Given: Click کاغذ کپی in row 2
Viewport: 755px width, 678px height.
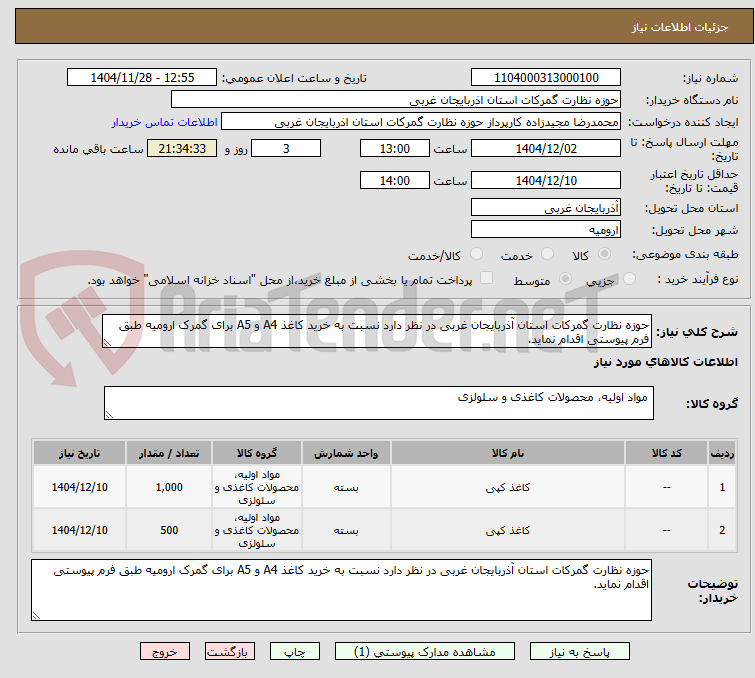Looking at the screenshot, I should coord(508,530).
